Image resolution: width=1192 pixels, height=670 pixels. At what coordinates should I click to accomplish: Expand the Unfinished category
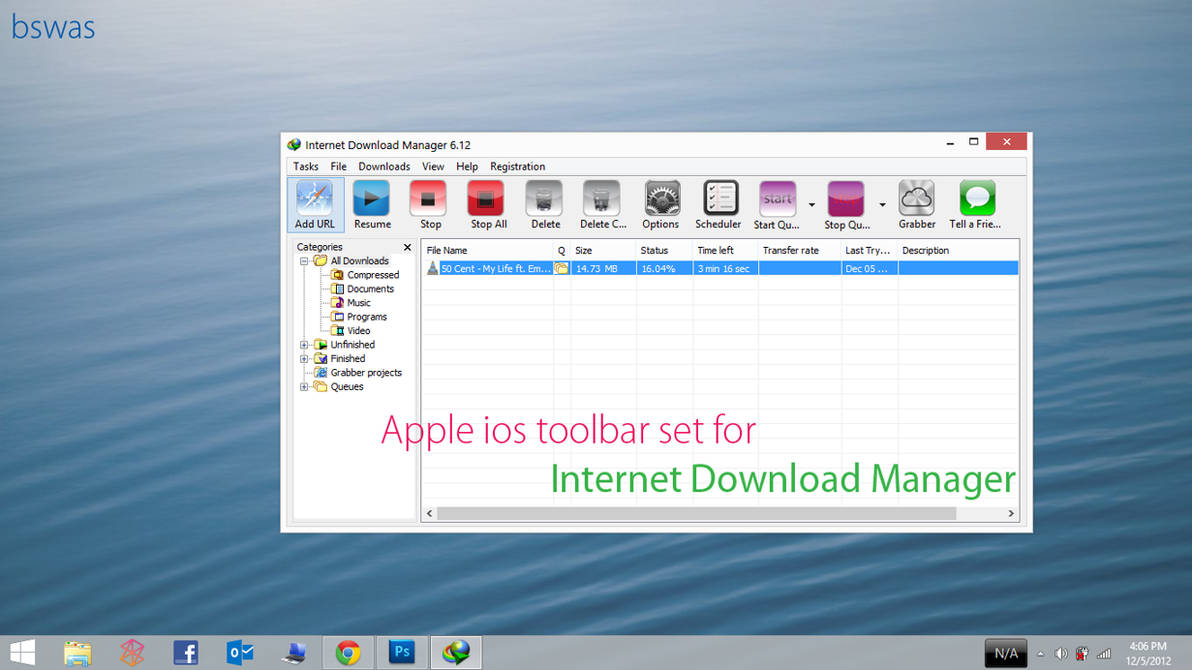(304, 344)
